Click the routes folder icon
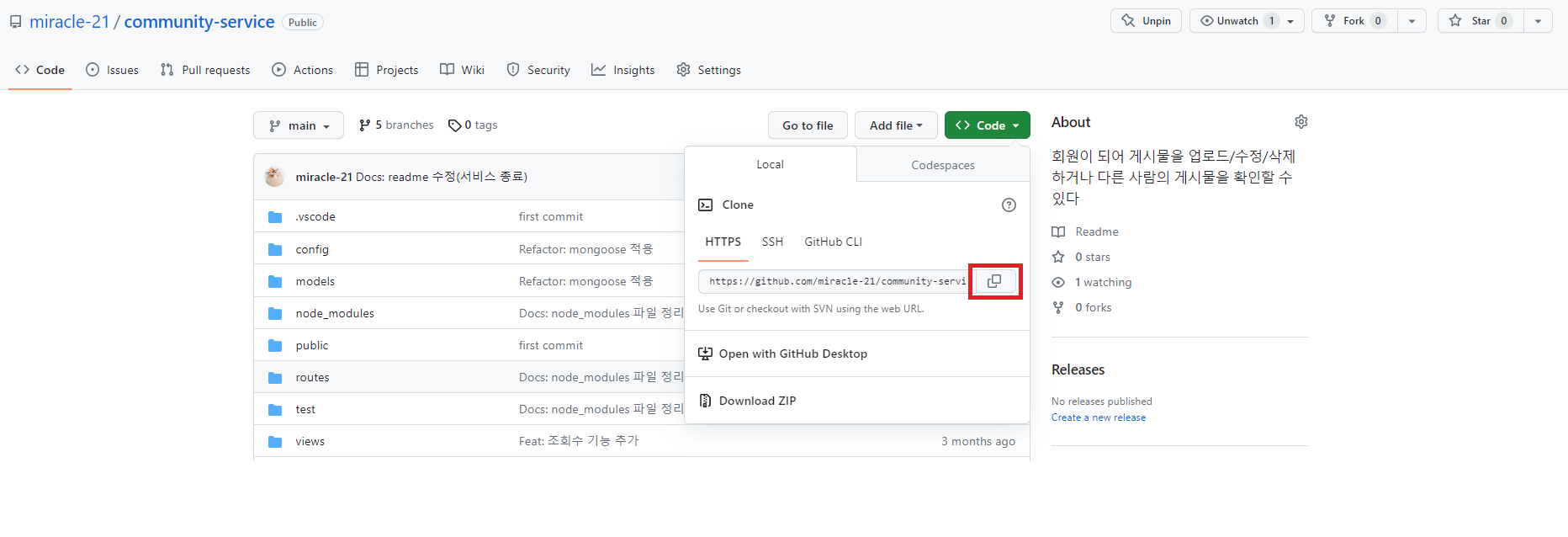 click(275, 377)
